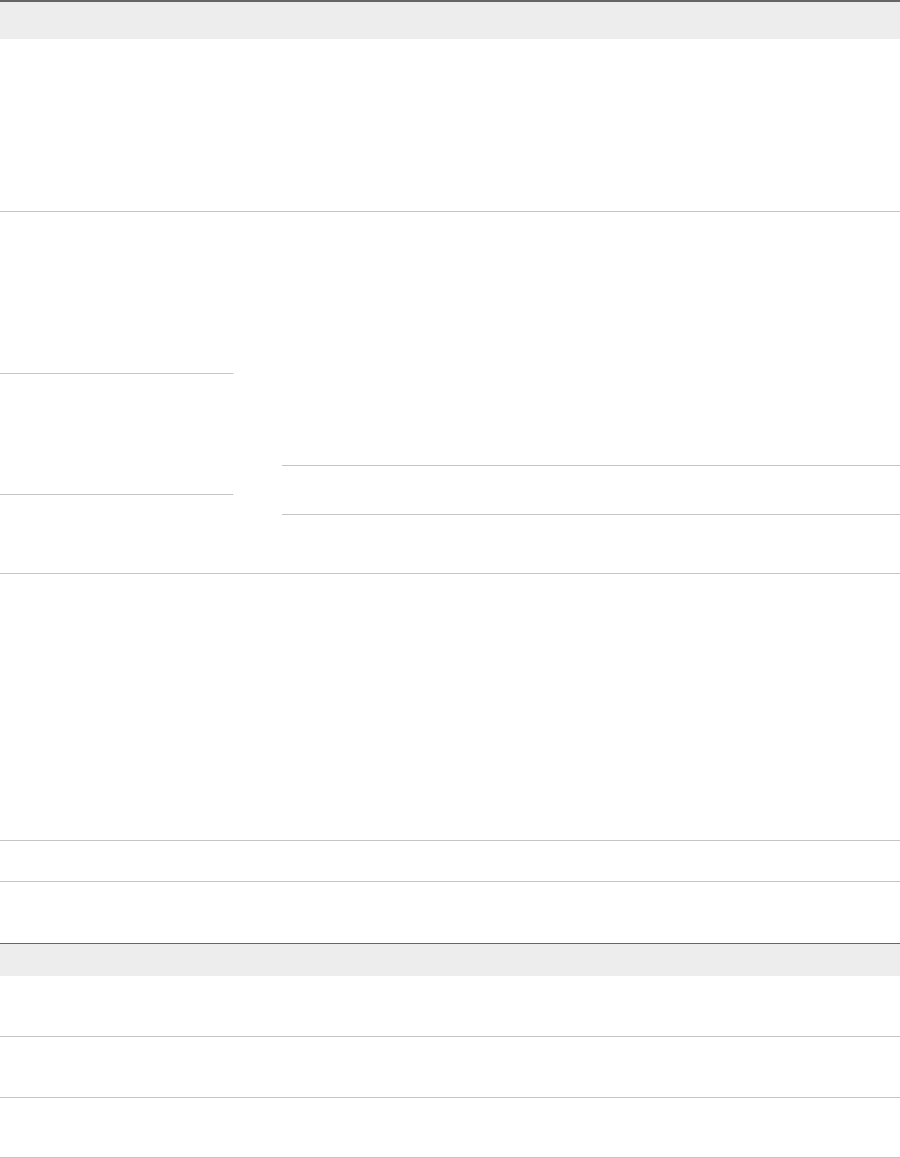Image resolution: width=900 pixels, height=1158 pixels.
Task: Select the thin row near the top table's bottom
Action: 450,860
